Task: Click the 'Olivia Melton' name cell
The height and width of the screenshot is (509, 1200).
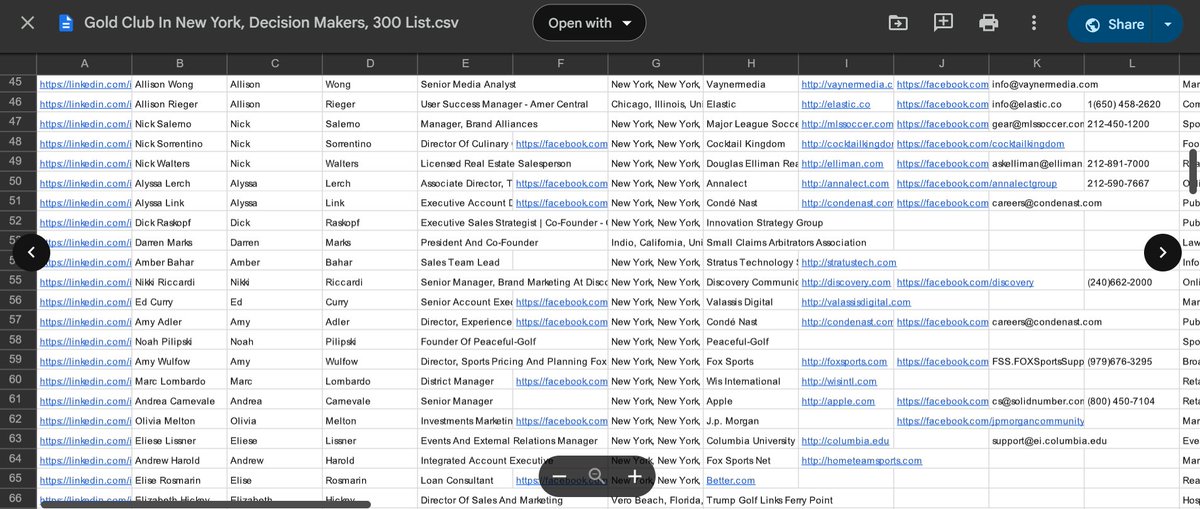Action: tap(179, 421)
